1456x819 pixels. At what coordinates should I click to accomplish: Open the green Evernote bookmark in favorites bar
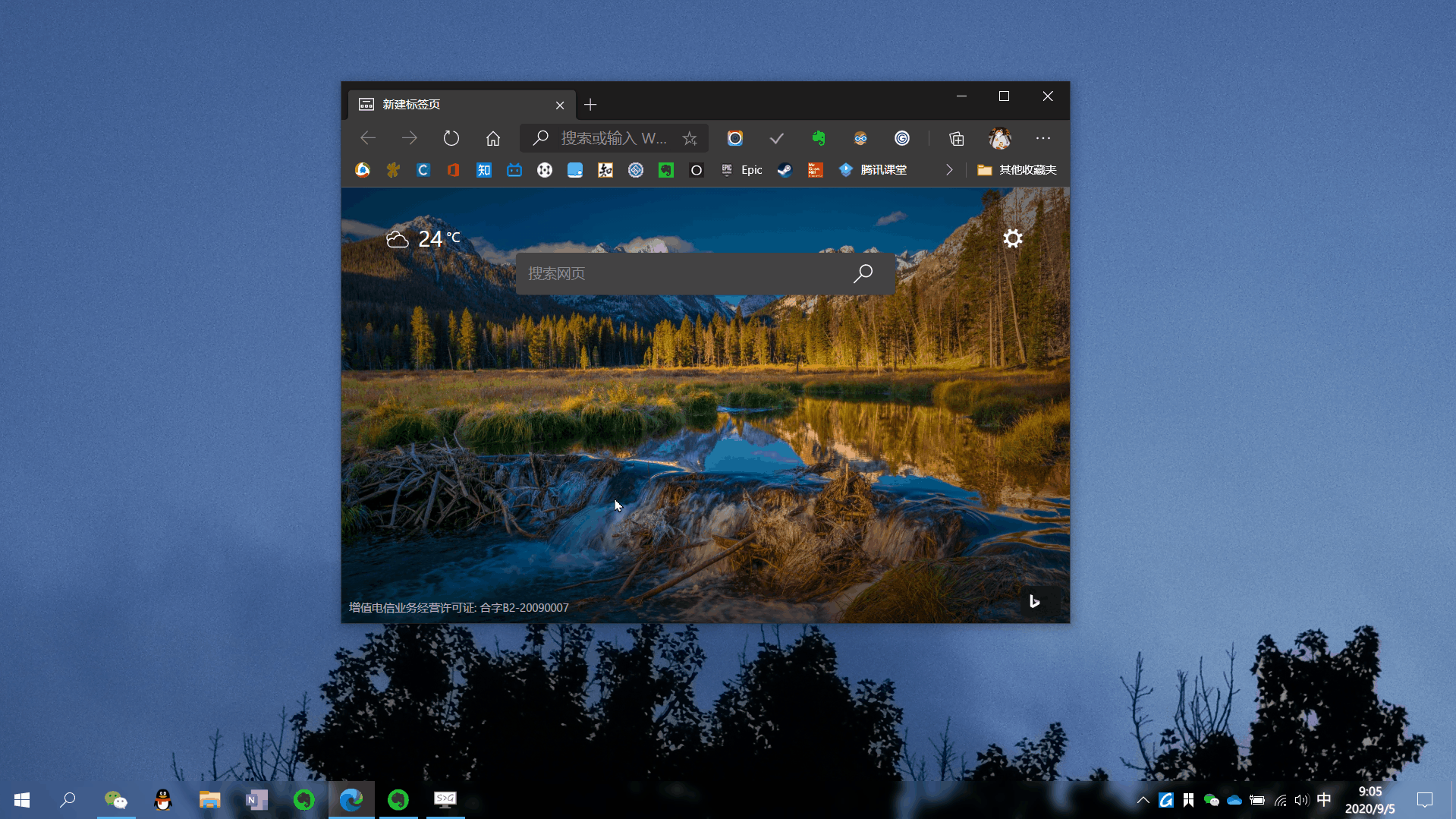point(666,170)
